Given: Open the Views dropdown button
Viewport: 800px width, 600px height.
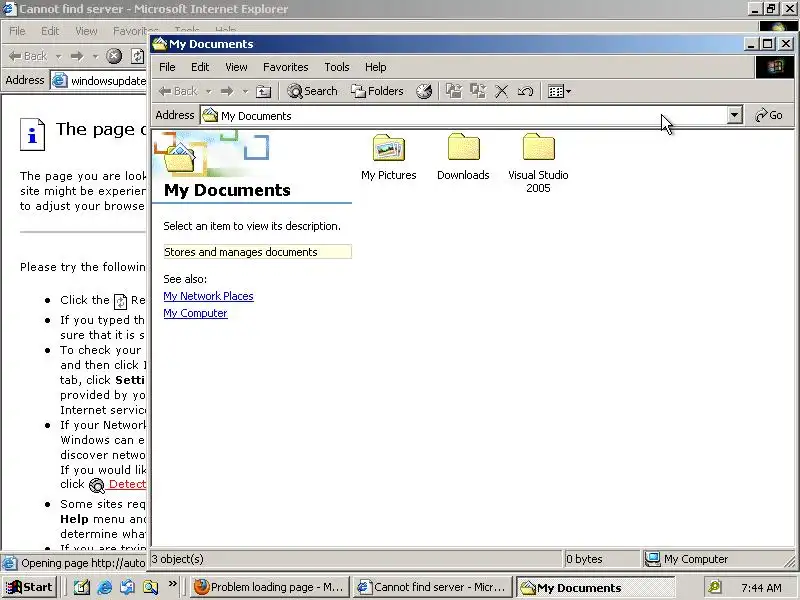Looking at the screenshot, I should [x=559, y=91].
